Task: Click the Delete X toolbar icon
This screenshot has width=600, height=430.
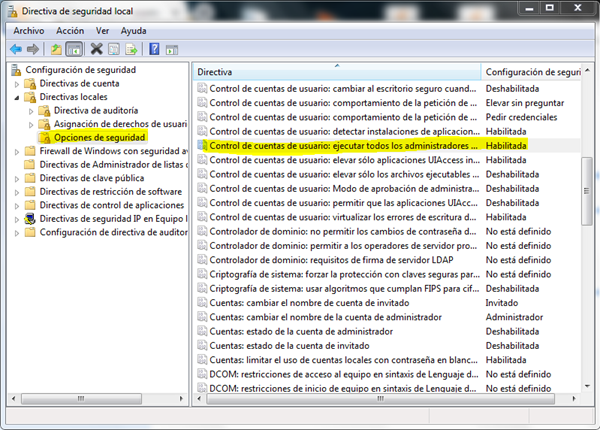Action: tap(97, 48)
